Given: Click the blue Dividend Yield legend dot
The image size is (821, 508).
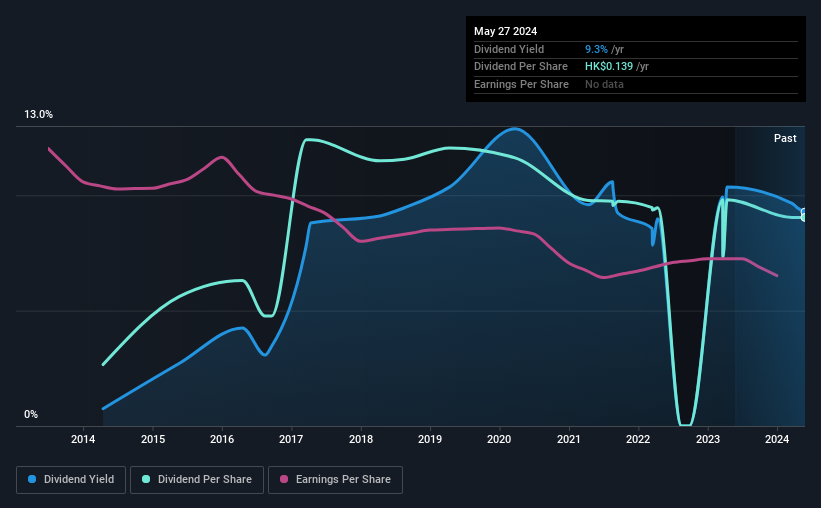Looking at the screenshot, I should pyautogui.click(x=32, y=479).
